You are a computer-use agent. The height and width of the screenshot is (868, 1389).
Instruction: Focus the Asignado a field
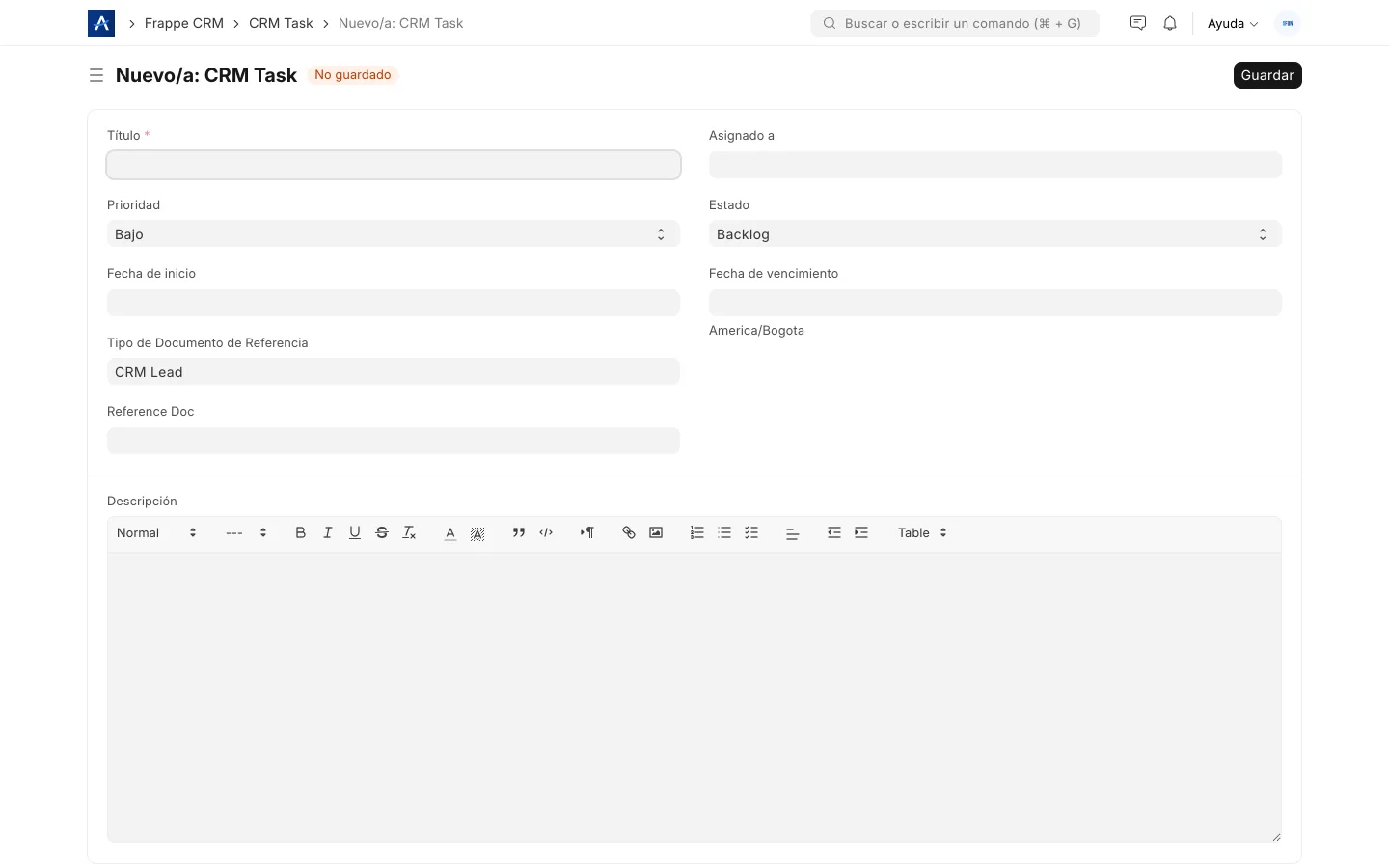[x=995, y=165]
